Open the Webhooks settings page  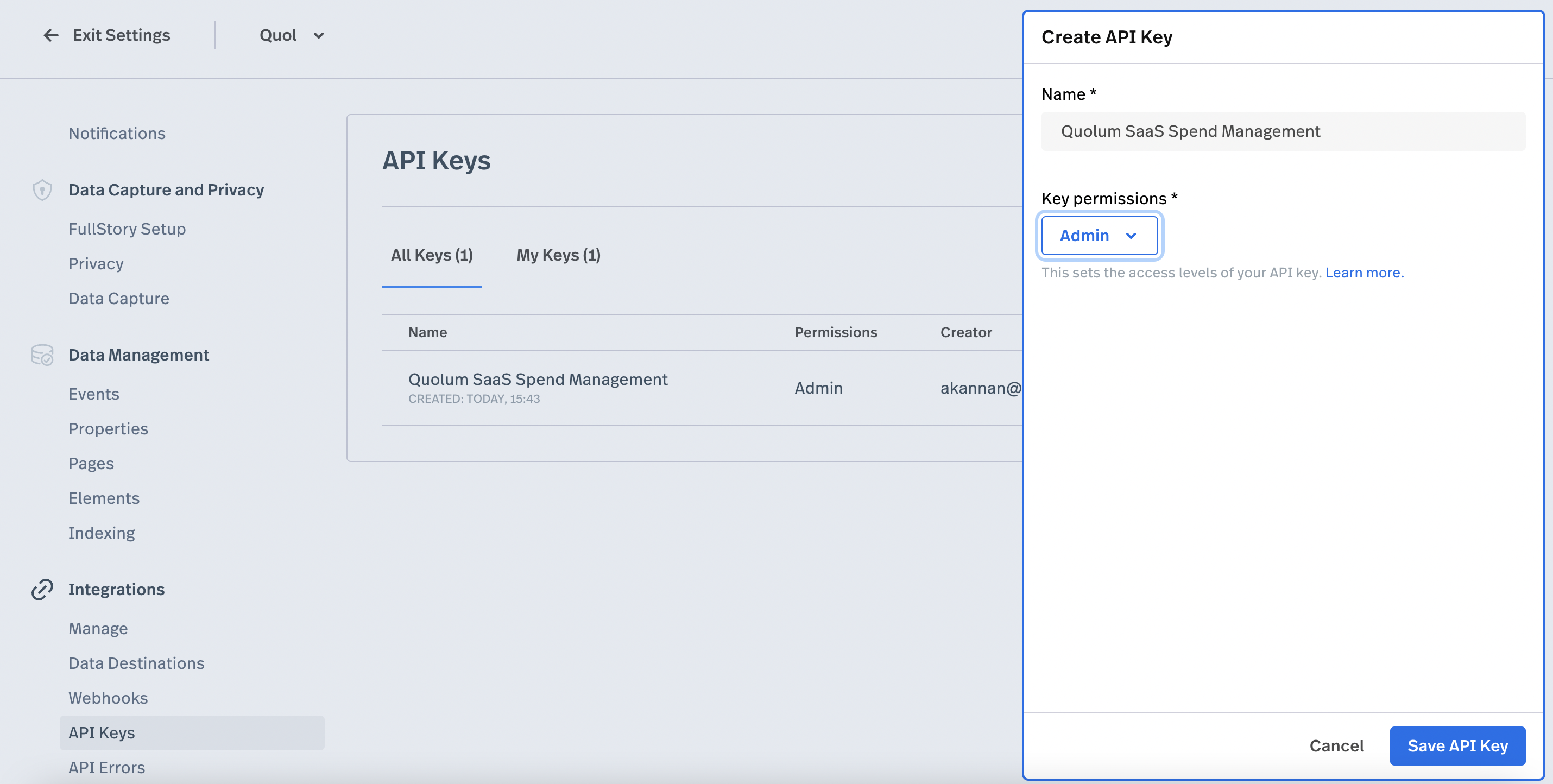(x=108, y=698)
